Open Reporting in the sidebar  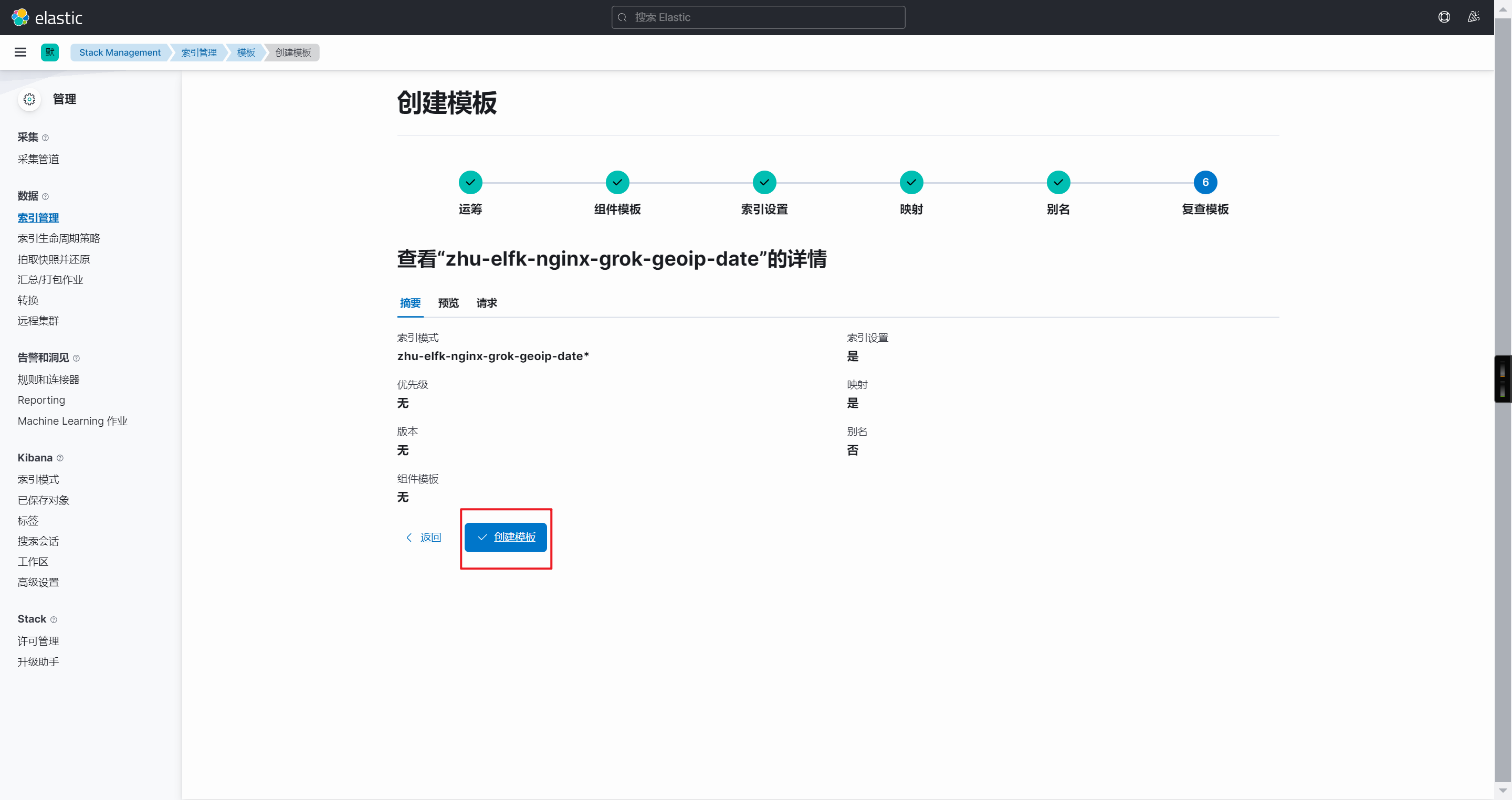[x=41, y=401]
